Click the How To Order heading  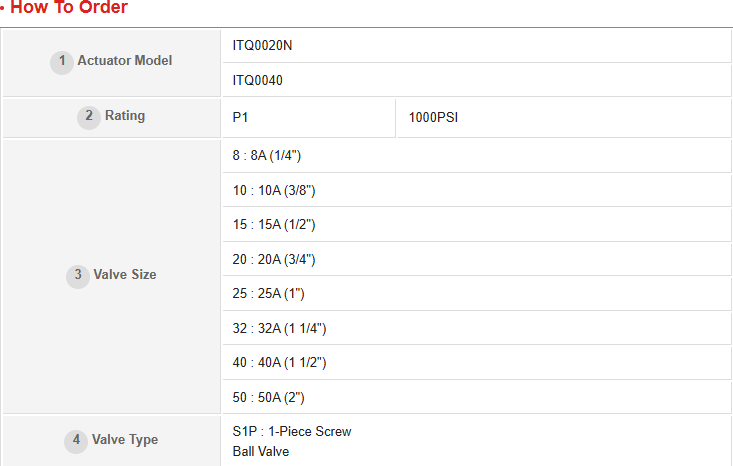coord(69,8)
